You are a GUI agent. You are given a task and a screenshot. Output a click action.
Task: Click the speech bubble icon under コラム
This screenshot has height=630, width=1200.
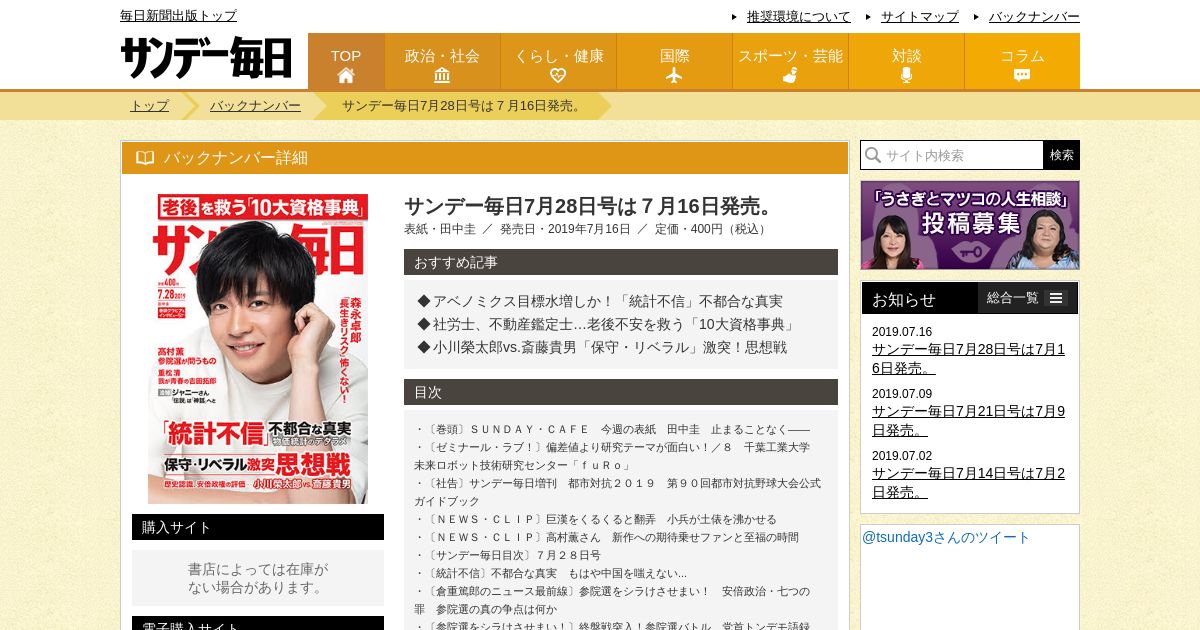click(1022, 75)
